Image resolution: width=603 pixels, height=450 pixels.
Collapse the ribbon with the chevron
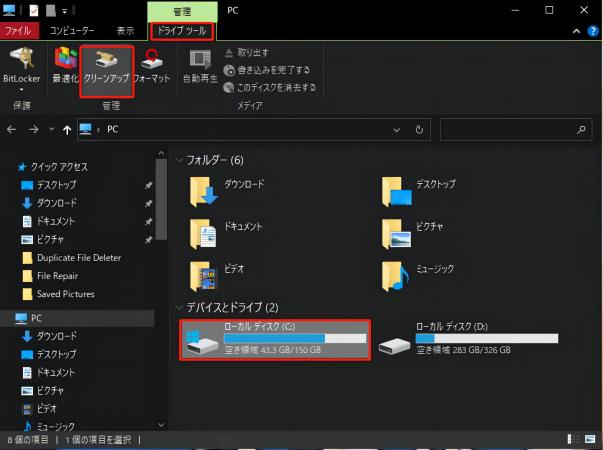tap(576, 31)
